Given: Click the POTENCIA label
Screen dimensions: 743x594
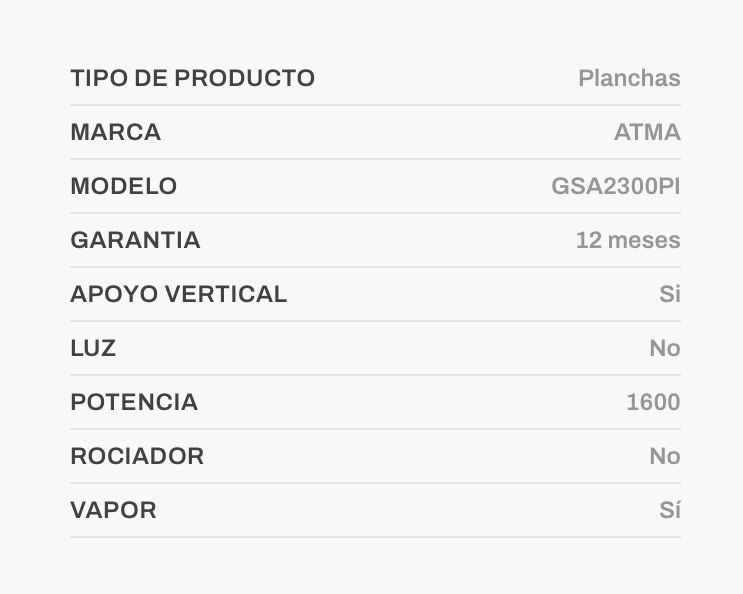Looking at the screenshot, I should pyautogui.click(x=134, y=402).
